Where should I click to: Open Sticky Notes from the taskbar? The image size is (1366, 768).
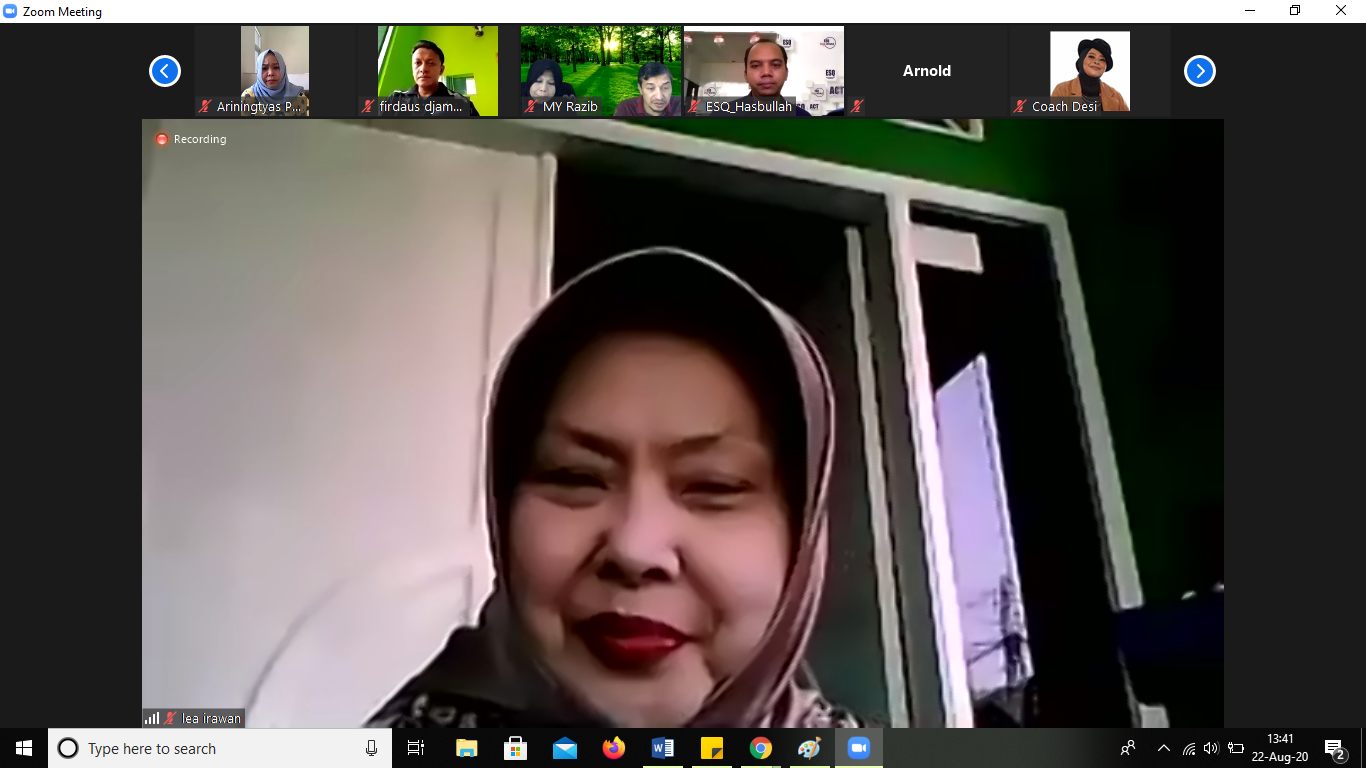pos(712,748)
